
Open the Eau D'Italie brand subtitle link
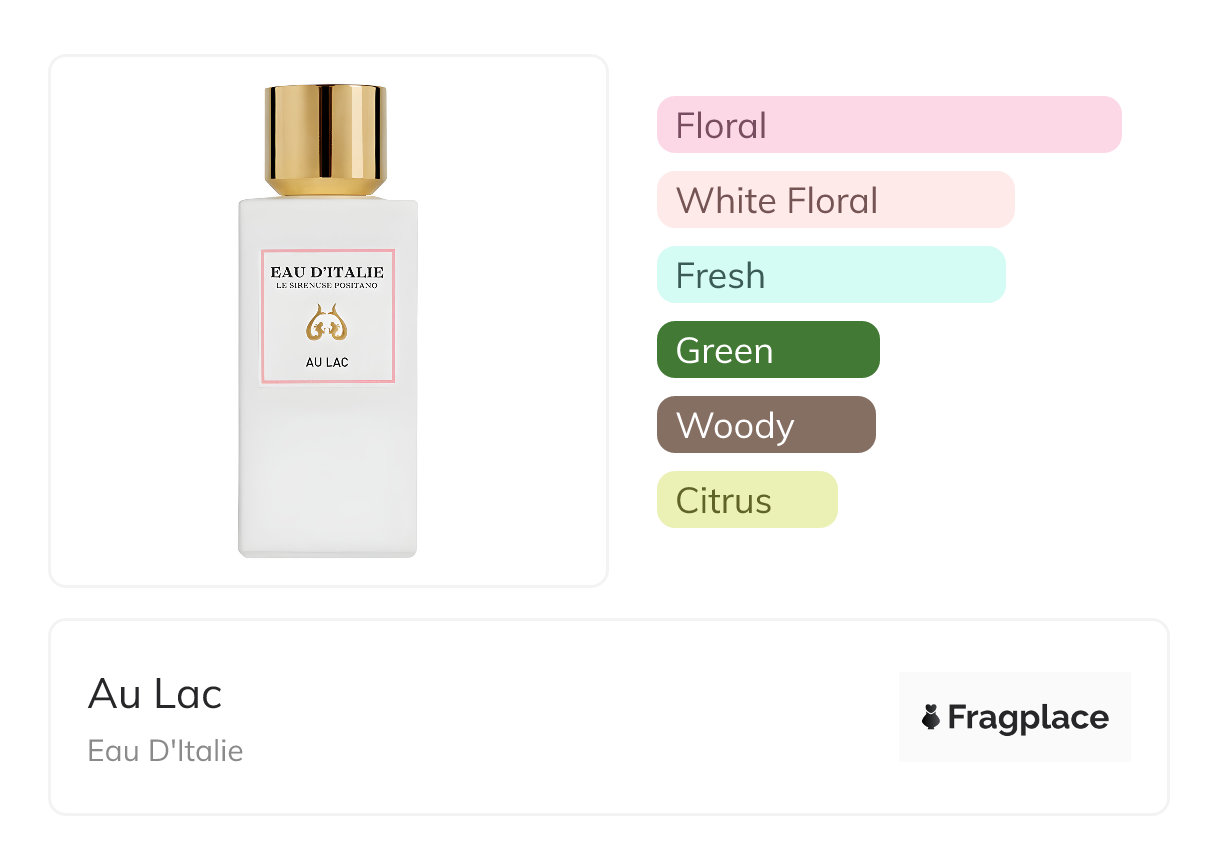click(165, 751)
